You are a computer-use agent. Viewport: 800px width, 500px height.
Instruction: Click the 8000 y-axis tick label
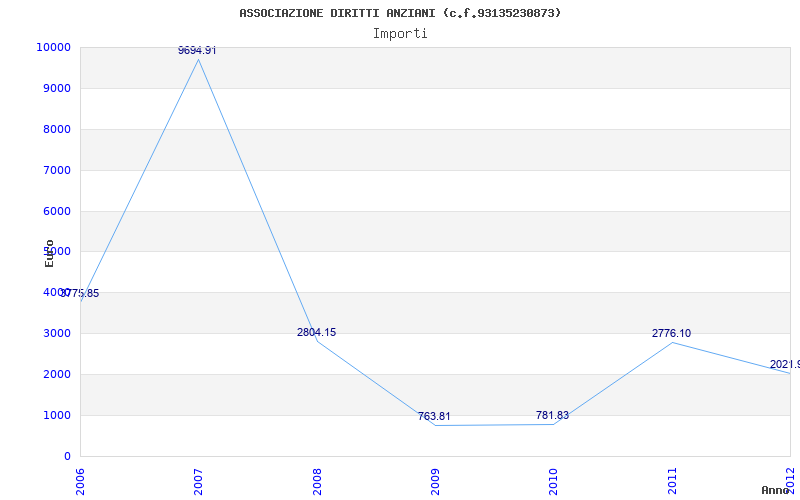click(x=57, y=129)
